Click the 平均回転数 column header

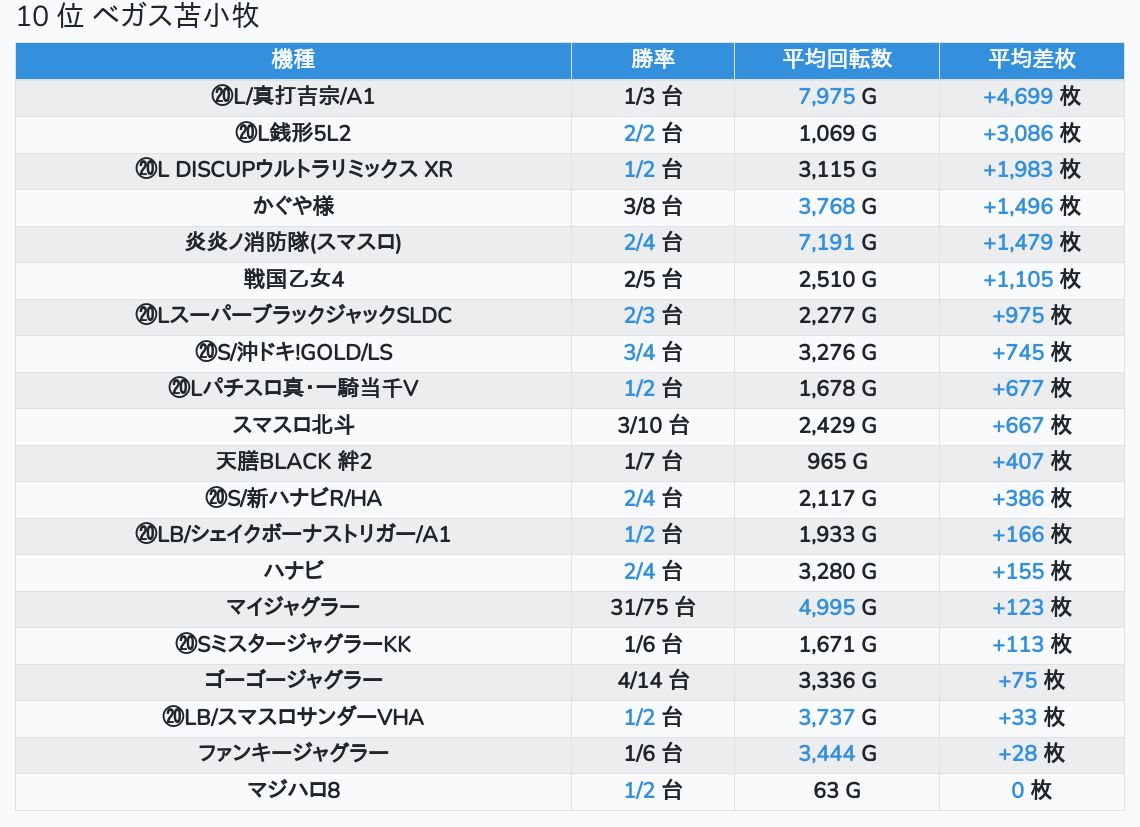click(x=836, y=60)
